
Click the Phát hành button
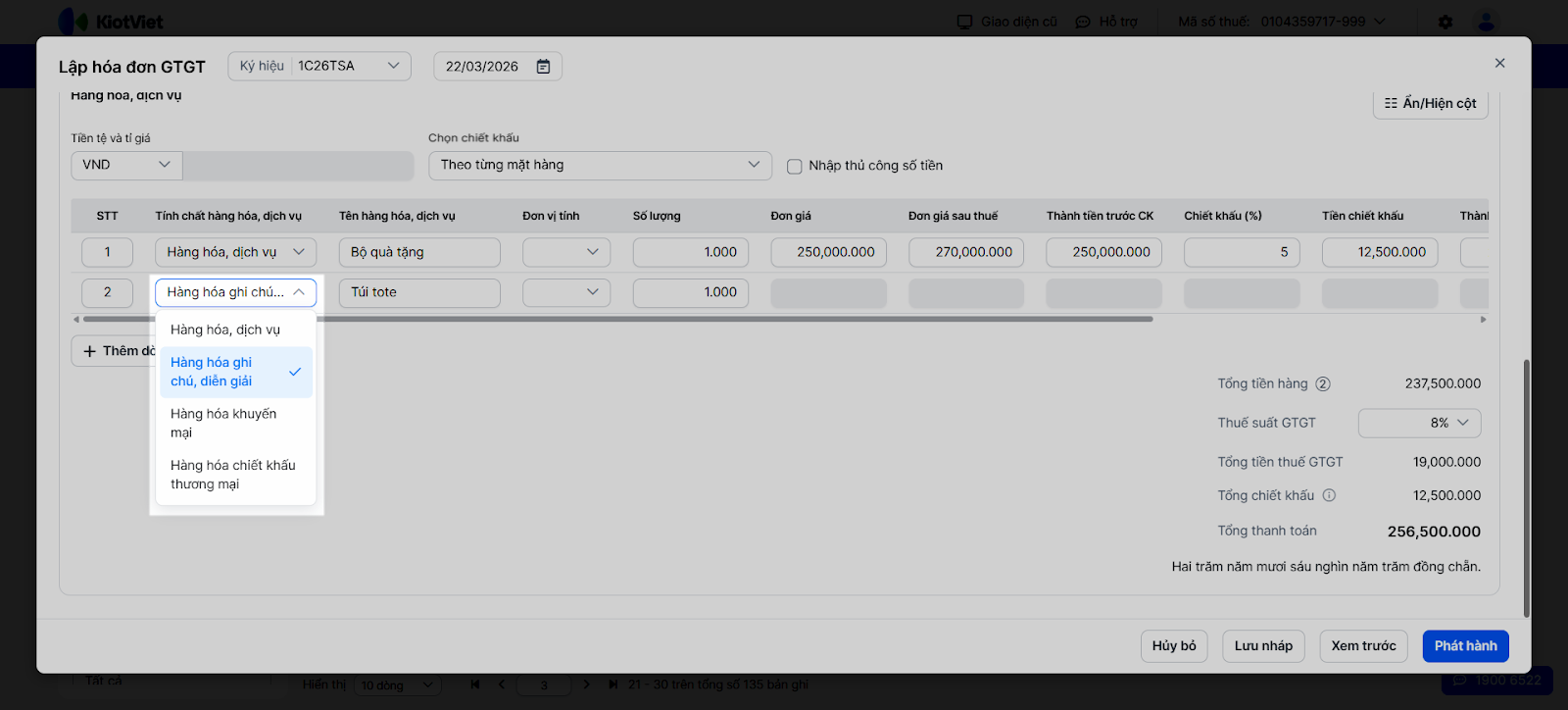[1465, 646]
